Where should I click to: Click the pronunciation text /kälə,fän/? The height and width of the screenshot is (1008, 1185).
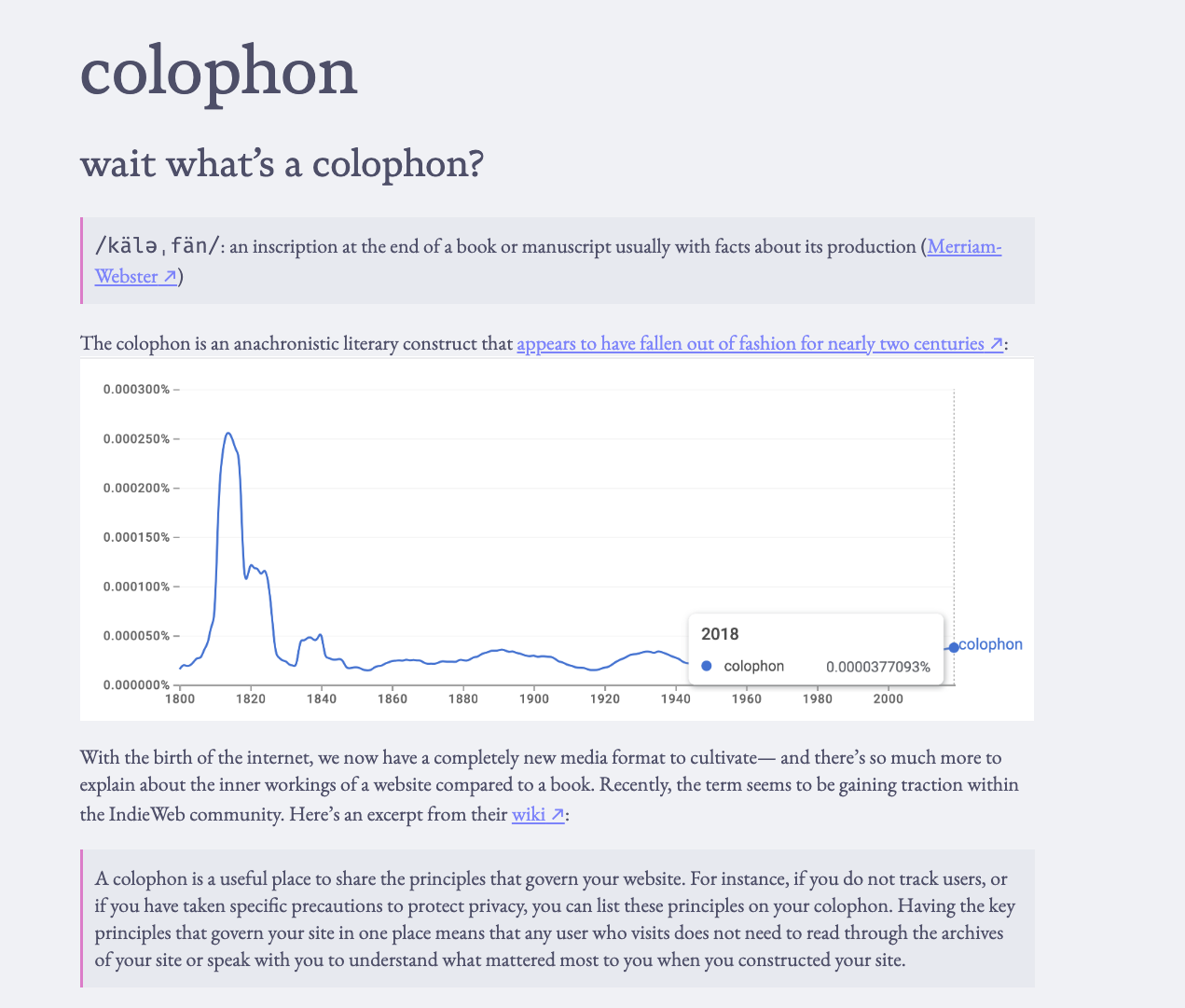(x=157, y=246)
